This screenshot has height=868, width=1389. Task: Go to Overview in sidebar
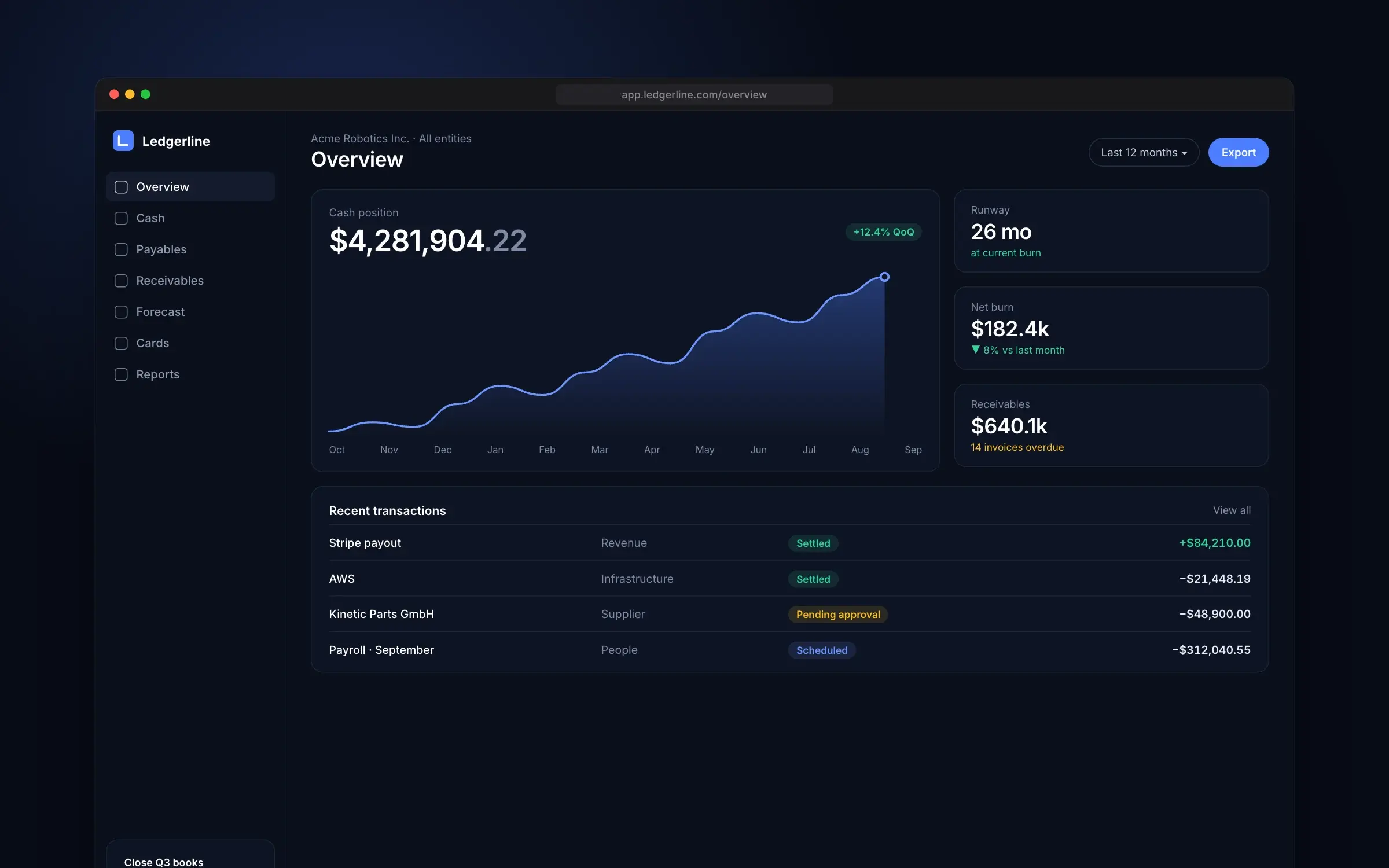click(x=190, y=187)
